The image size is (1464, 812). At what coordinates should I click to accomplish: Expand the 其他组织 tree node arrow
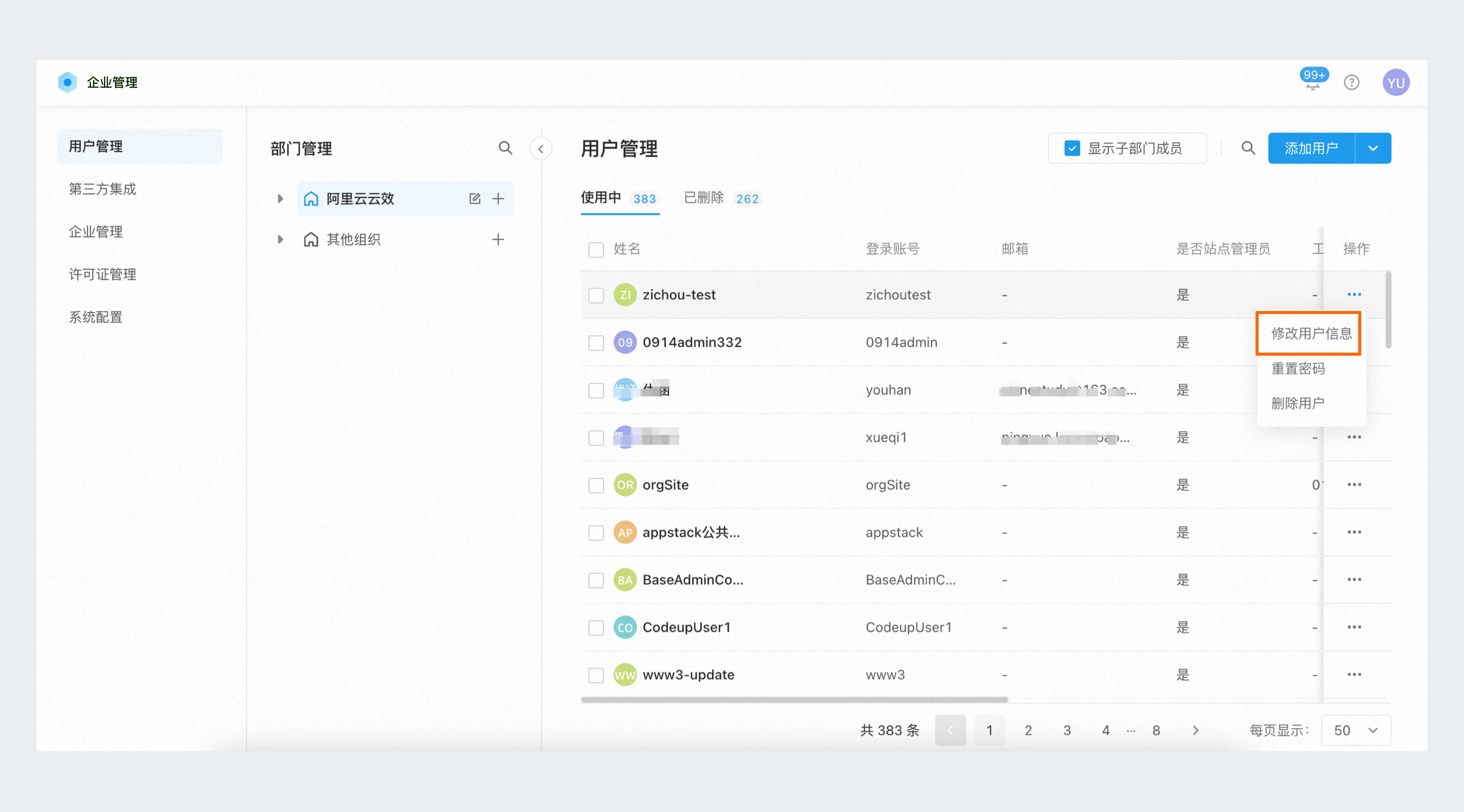point(280,239)
